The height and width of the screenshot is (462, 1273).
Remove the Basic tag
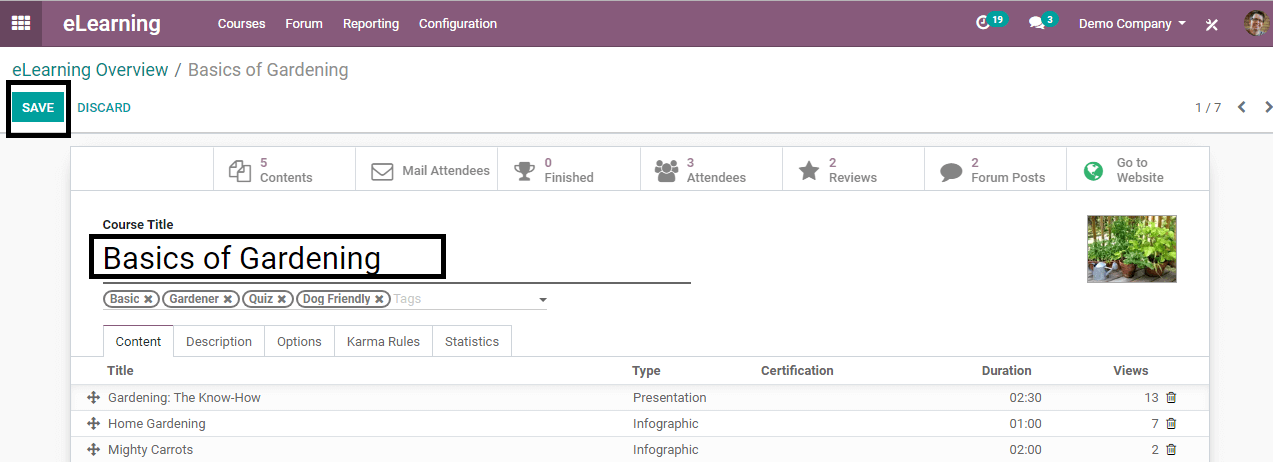148,299
